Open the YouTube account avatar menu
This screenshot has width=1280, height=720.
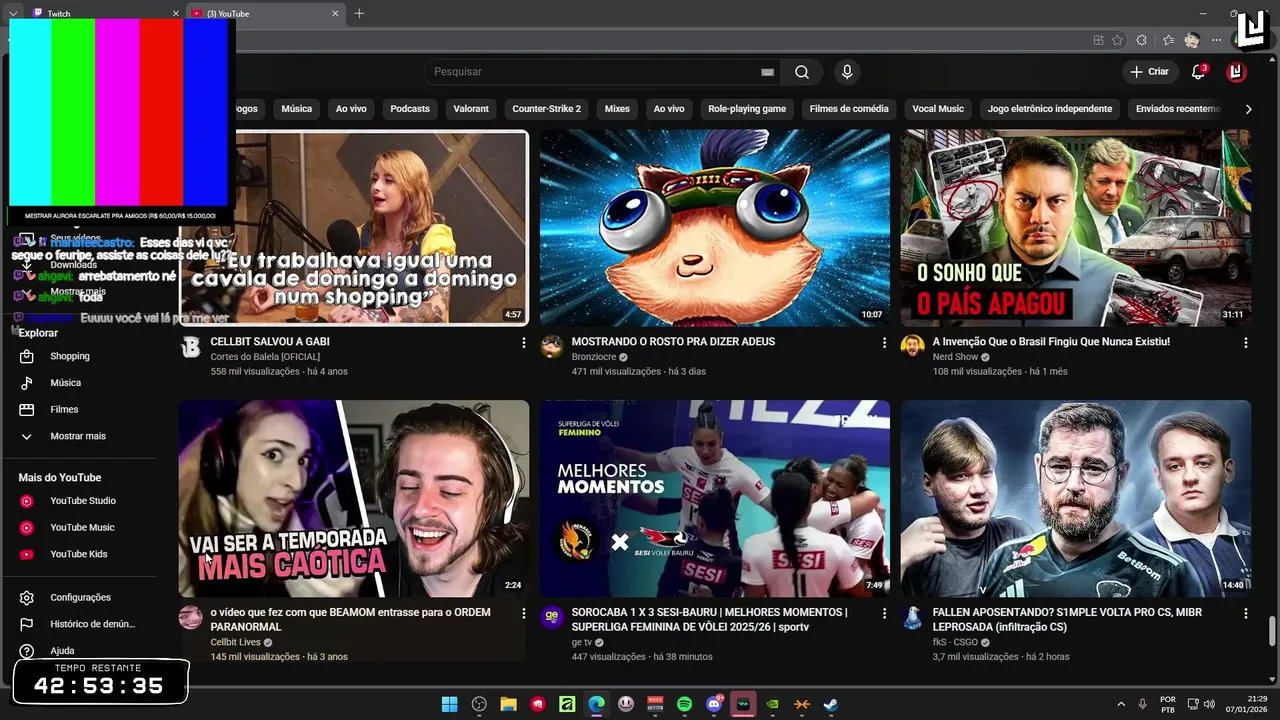pyautogui.click(x=1237, y=72)
